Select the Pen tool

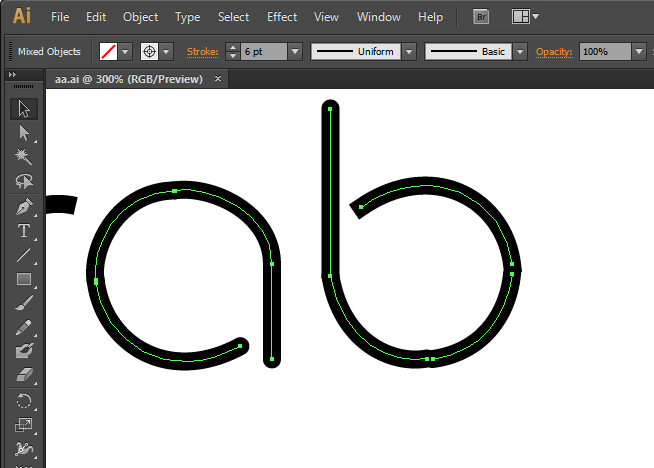click(24, 207)
